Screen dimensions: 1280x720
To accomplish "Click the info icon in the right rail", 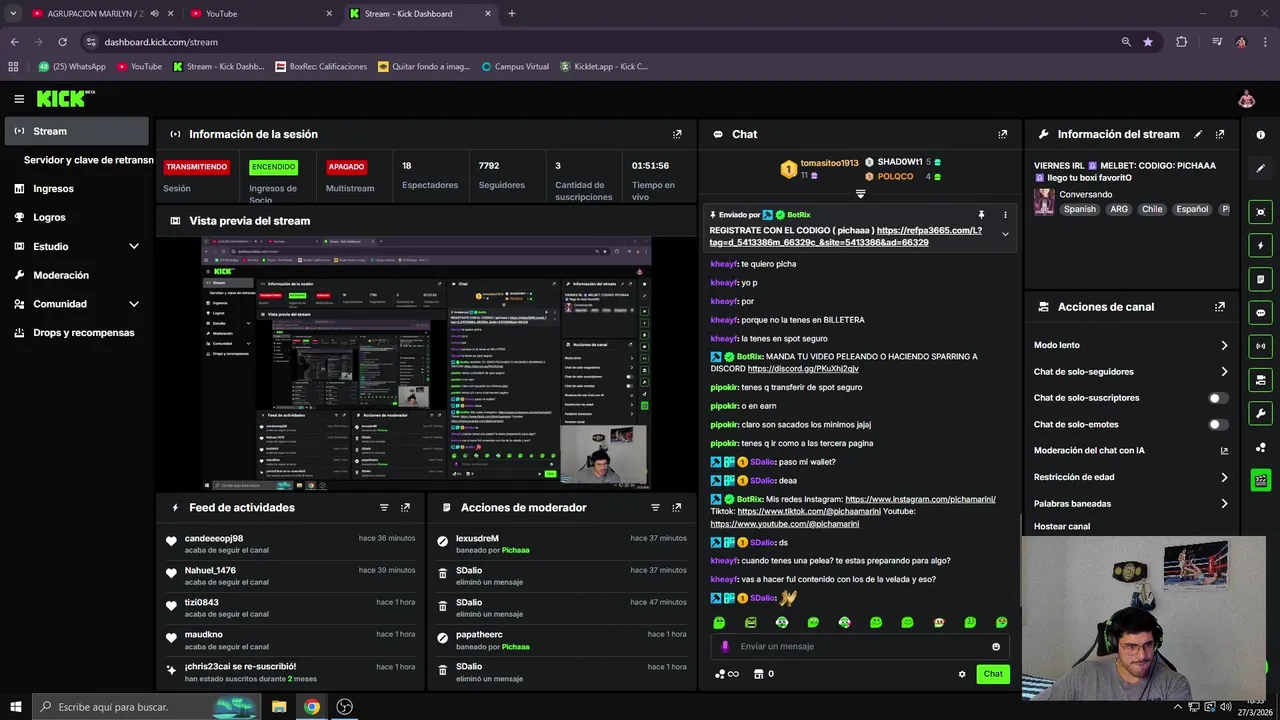I will point(1260,135).
